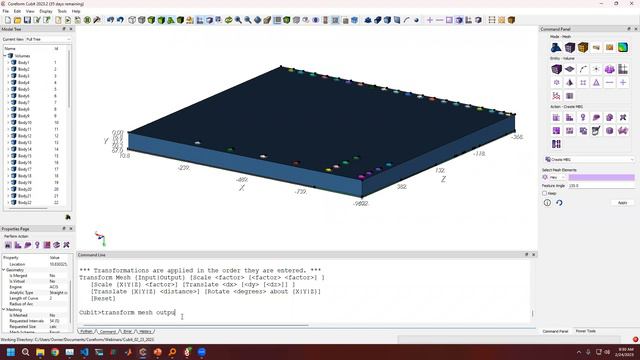Click the Feature Angle input field
Viewport: 640px width, 360px height.
point(602,186)
